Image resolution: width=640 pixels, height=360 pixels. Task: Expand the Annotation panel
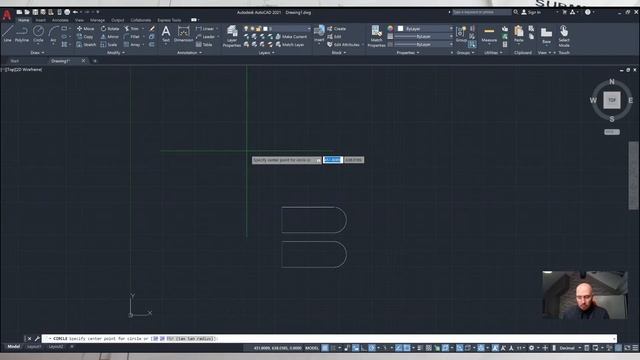click(x=189, y=53)
